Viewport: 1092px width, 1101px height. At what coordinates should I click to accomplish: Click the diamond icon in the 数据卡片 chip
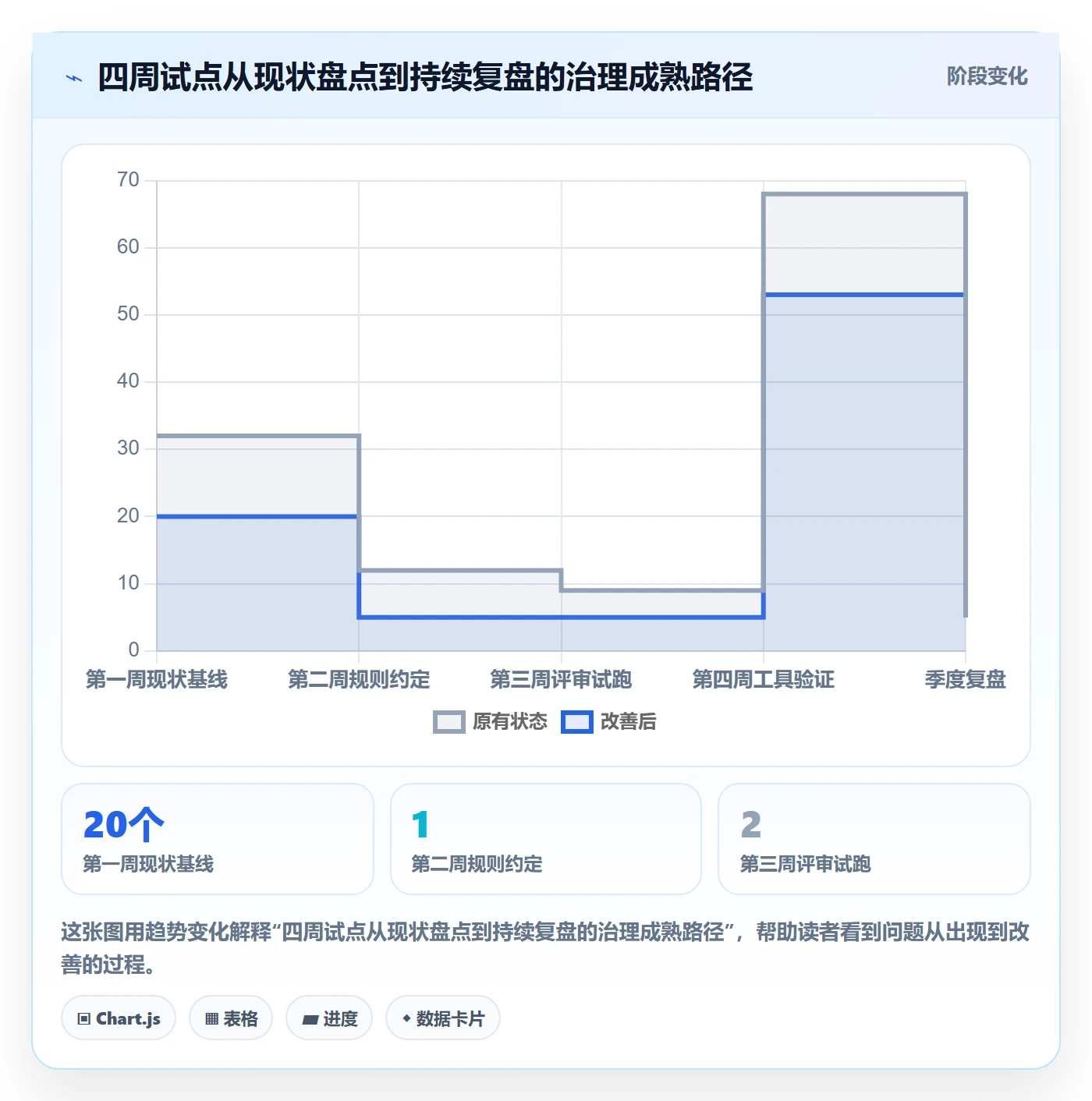pyautogui.click(x=406, y=1018)
